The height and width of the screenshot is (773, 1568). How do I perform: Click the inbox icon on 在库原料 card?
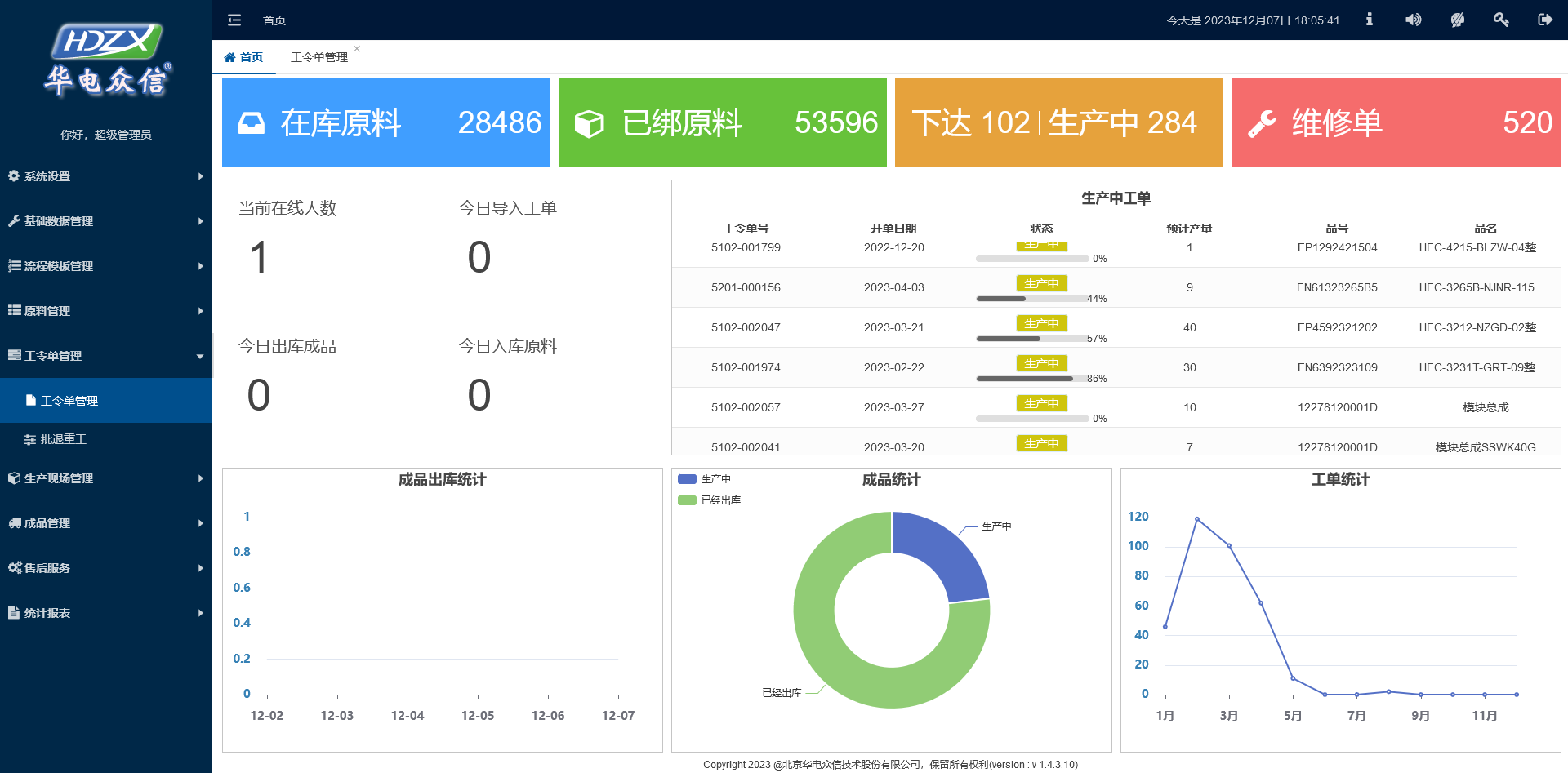click(x=252, y=123)
